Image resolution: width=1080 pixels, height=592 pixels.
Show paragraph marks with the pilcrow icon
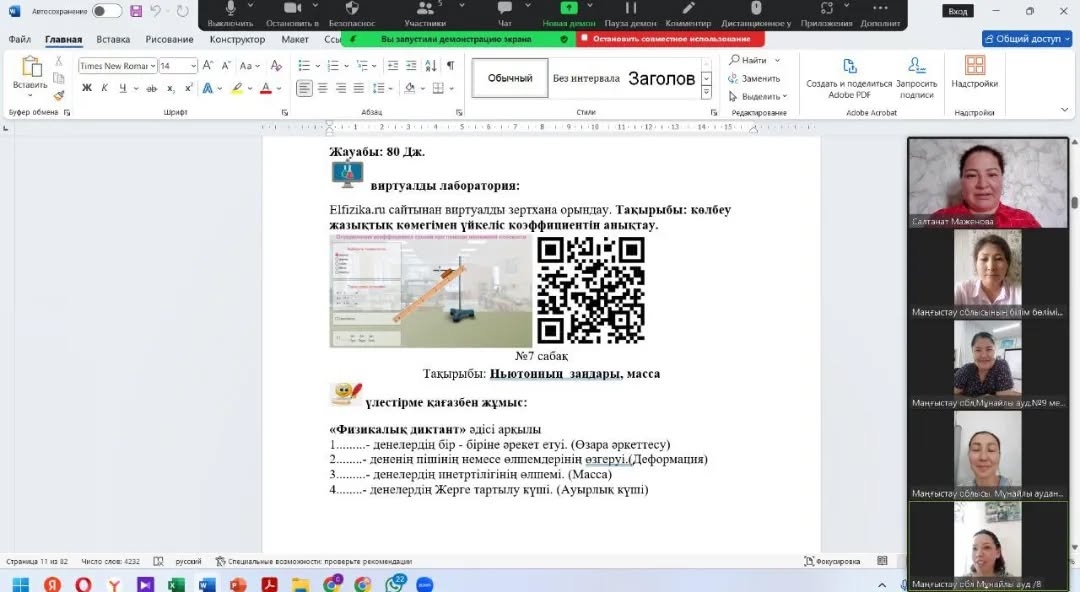coord(450,66)
